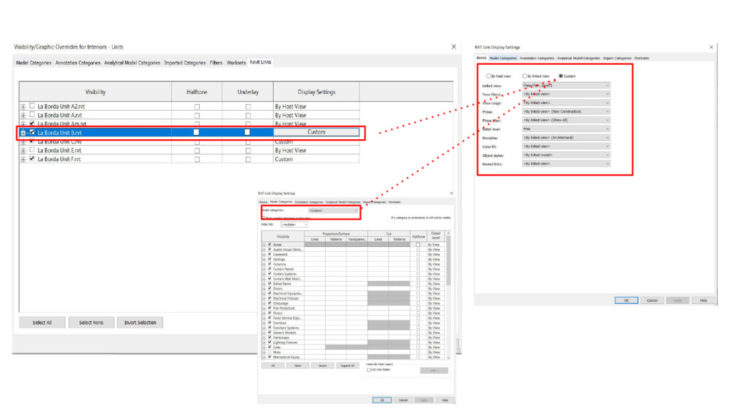
Task: Open the Filters tab
Action: (213, 62)
